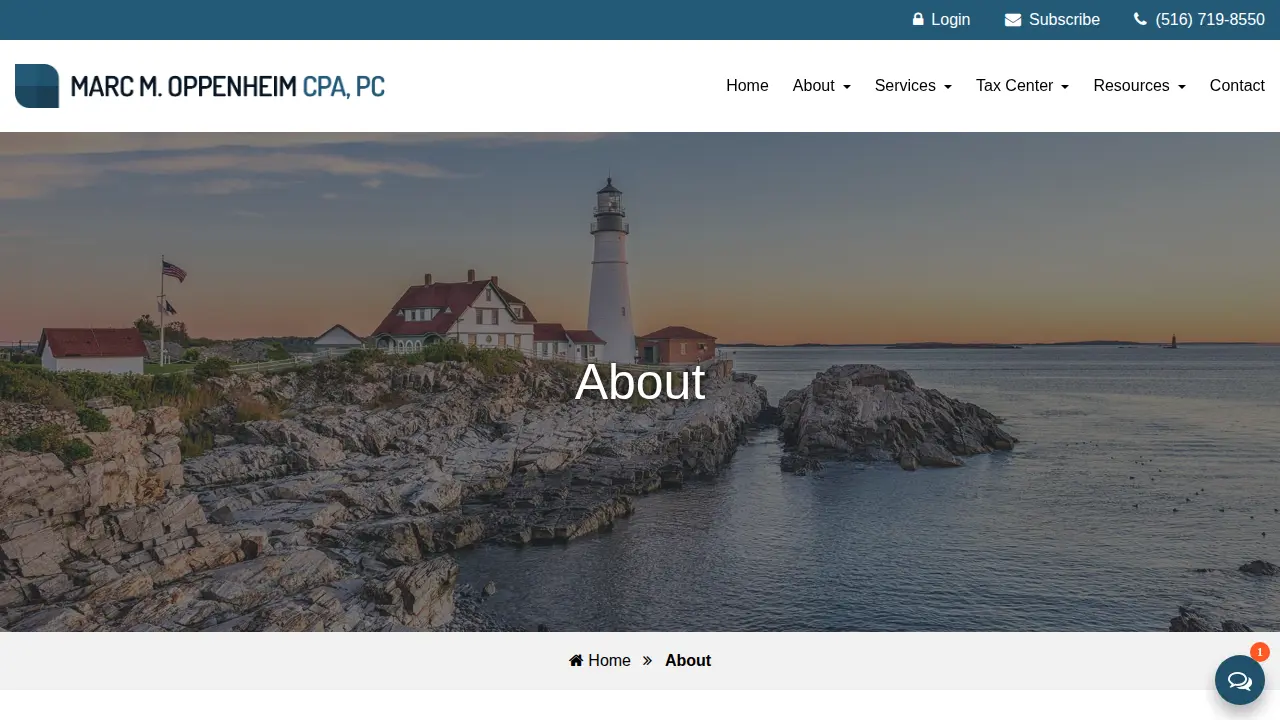The width and height of the screenshot is (1280, 720).
Task: Click the chat notification badge showing 1
Action: point(1260,652)
